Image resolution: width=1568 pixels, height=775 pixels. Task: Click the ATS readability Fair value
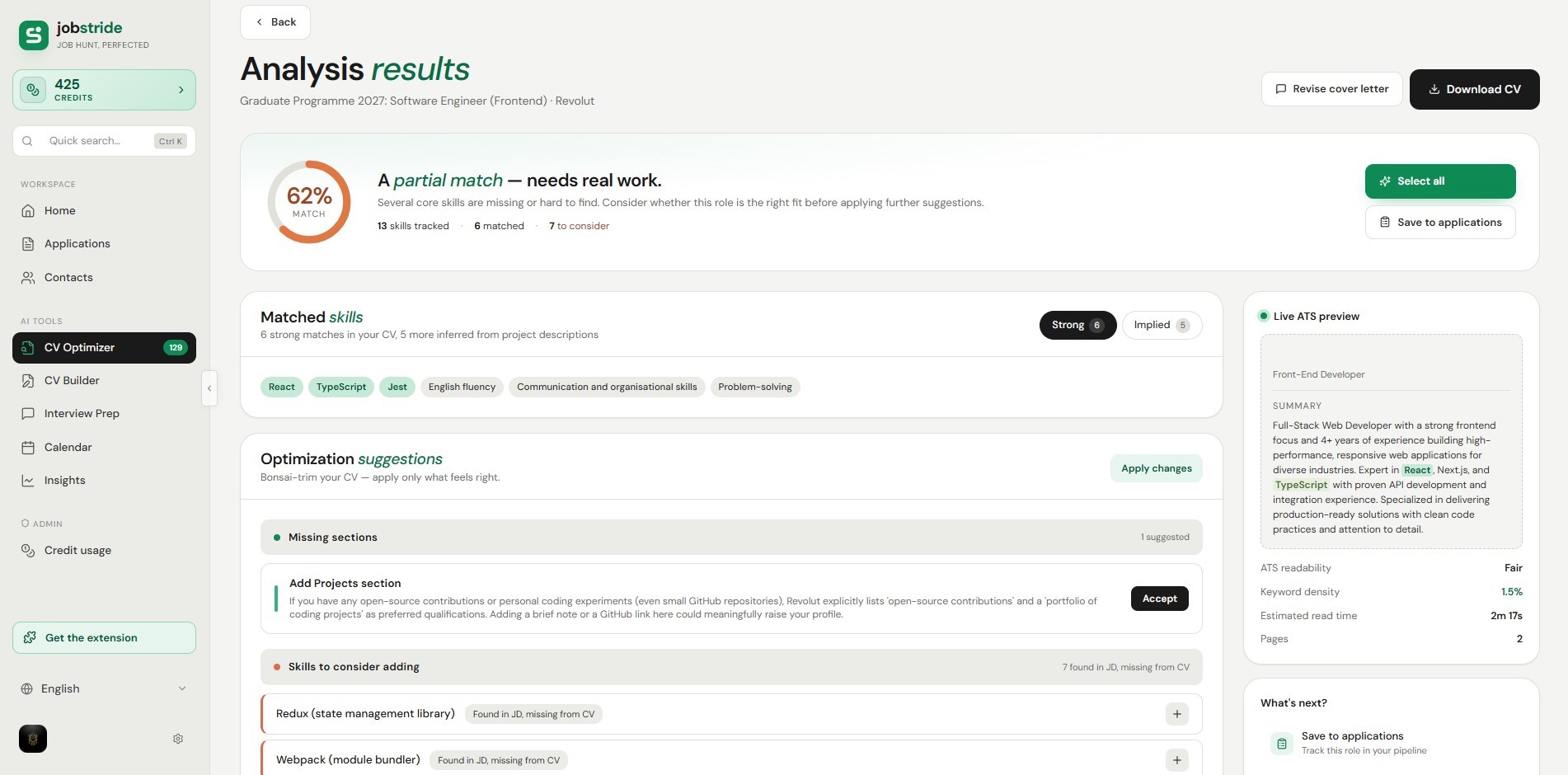(x=1514, y=568)
